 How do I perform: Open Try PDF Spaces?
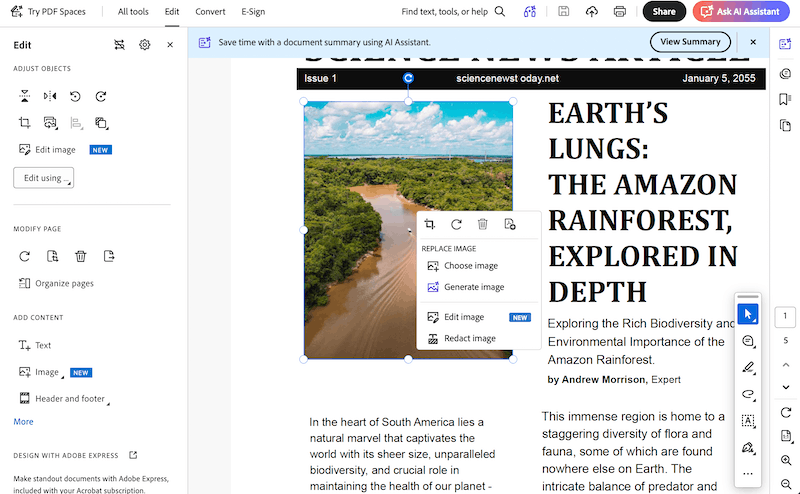[48, 11]
